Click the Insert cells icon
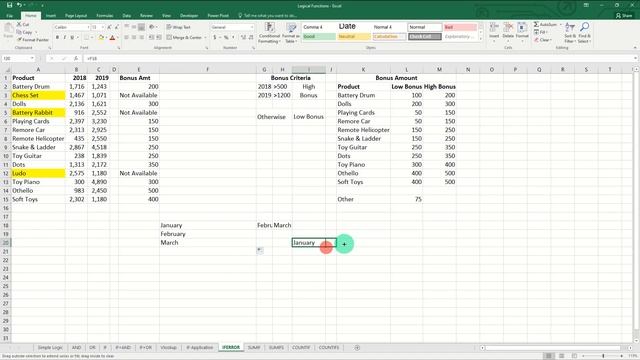The width and height of the screenshot is (640, 360). coord(494,28)
